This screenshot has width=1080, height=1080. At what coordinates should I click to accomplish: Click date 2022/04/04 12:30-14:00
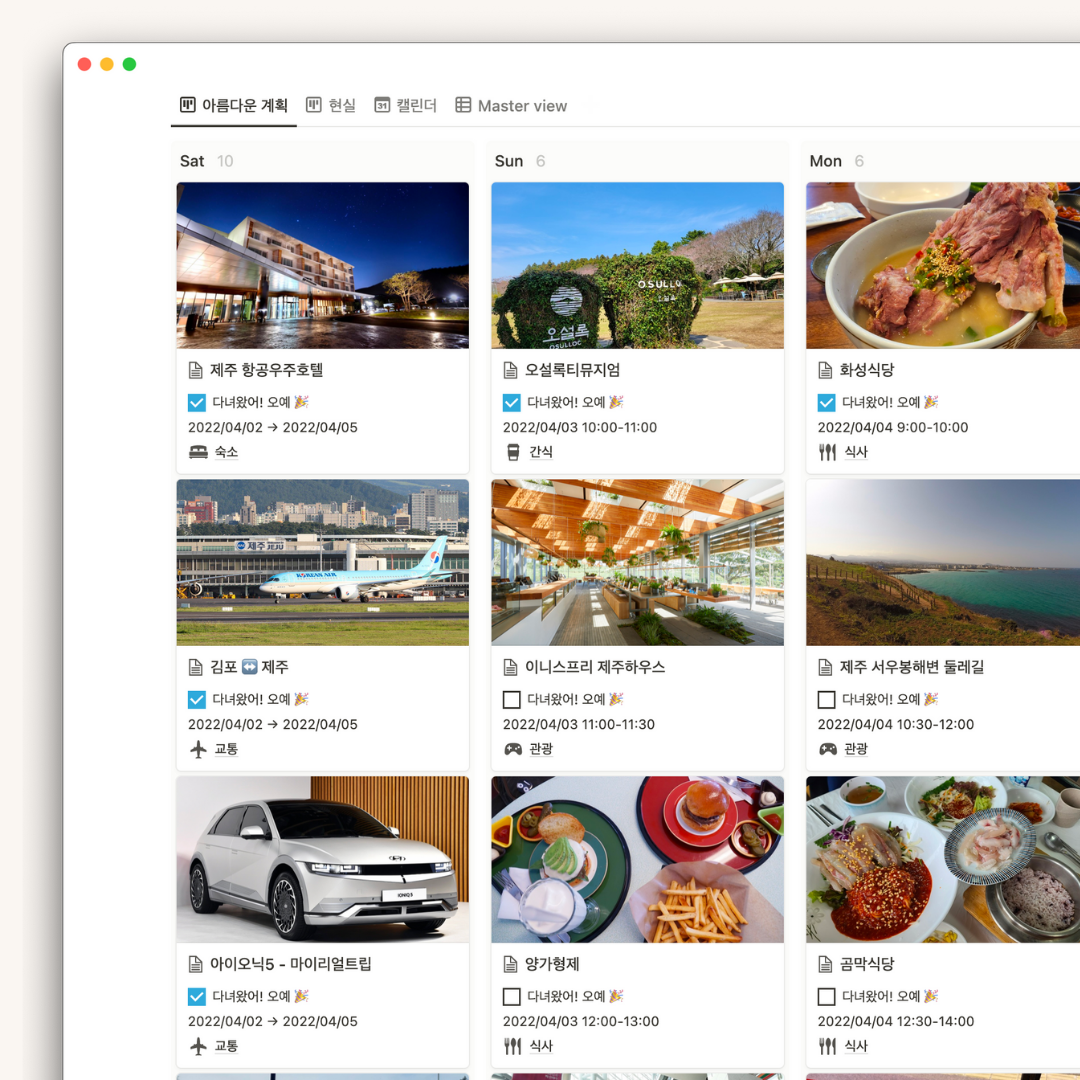(895, 1021)
